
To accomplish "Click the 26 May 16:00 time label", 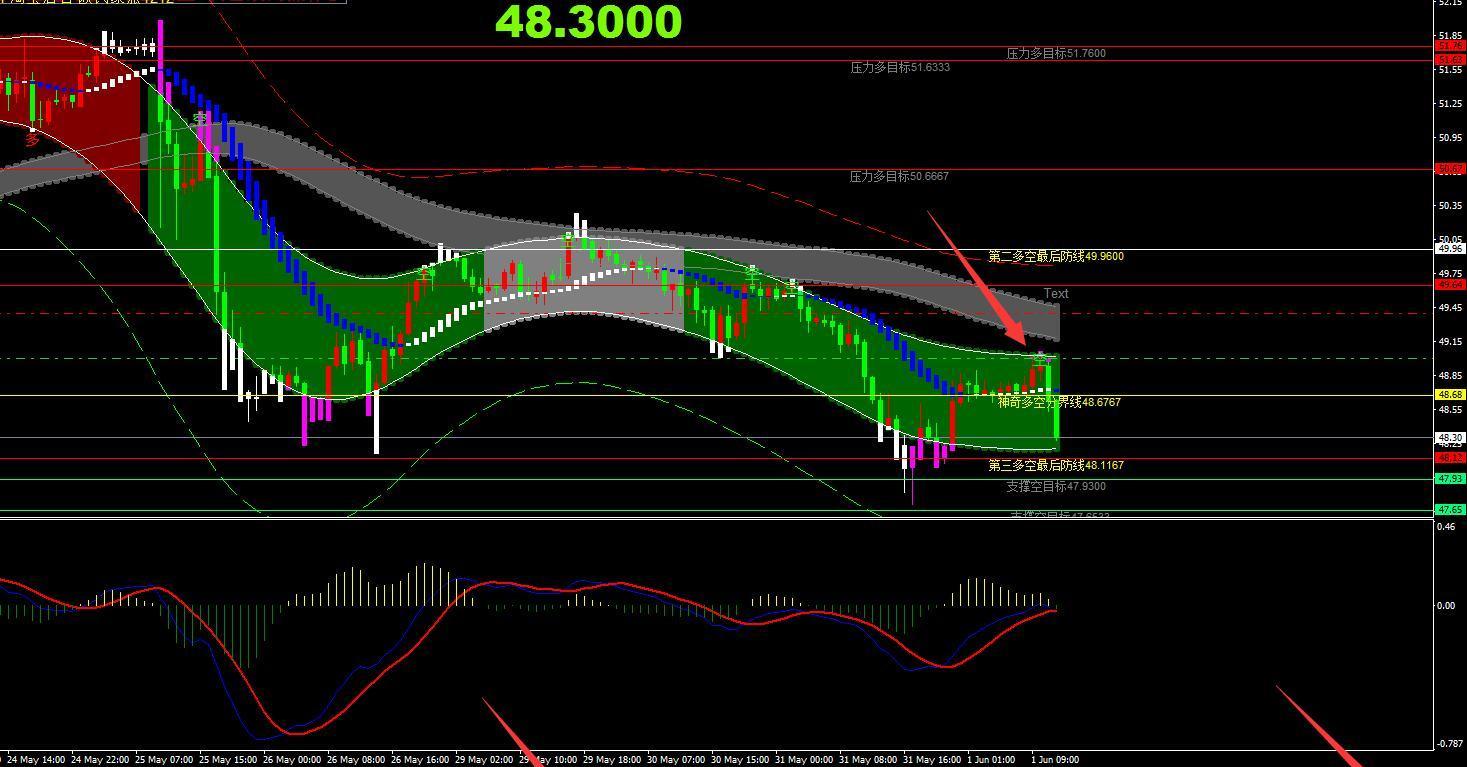I will 421,760.
